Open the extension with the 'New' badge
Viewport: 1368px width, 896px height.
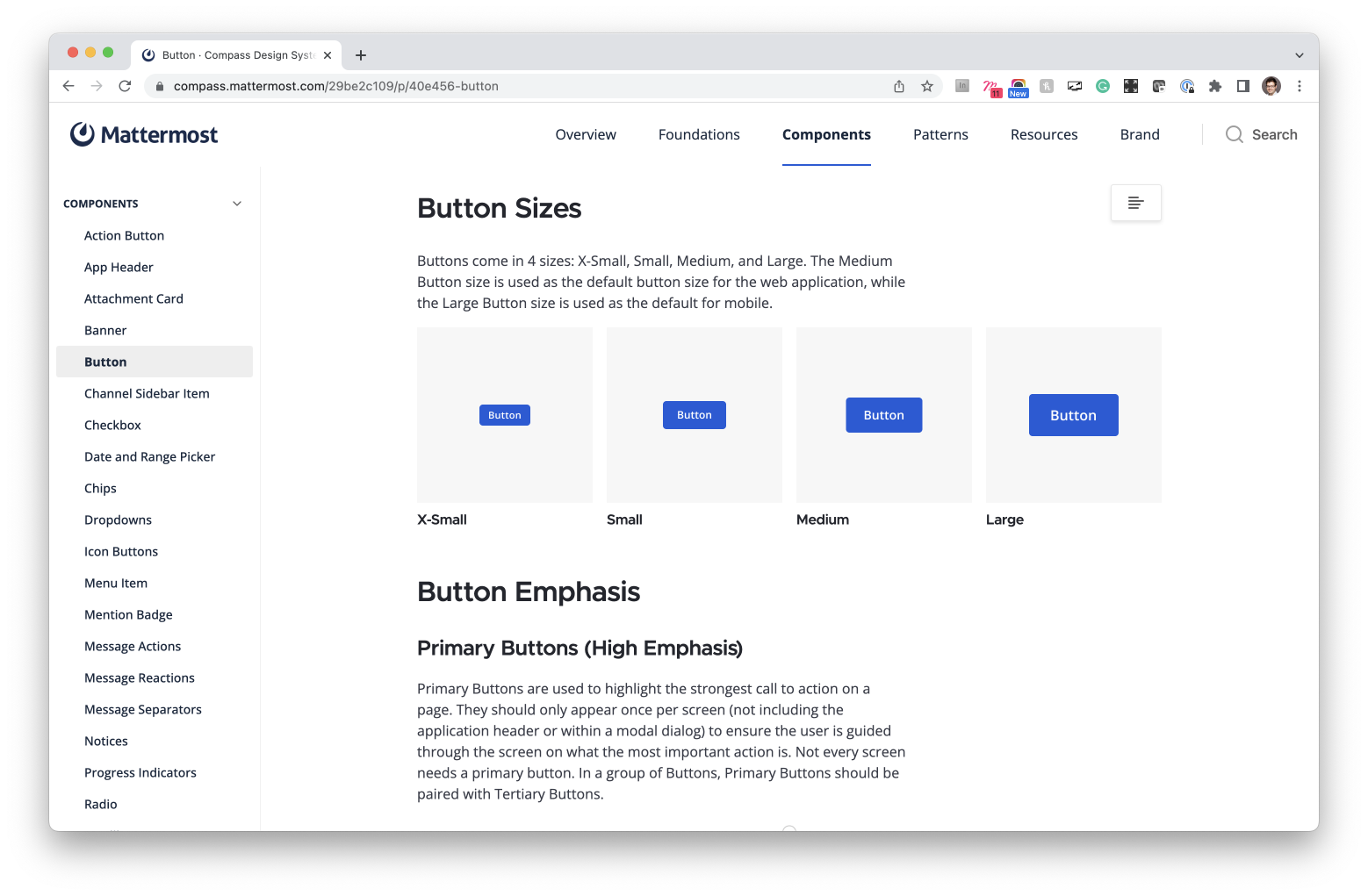pos(1019,87)
